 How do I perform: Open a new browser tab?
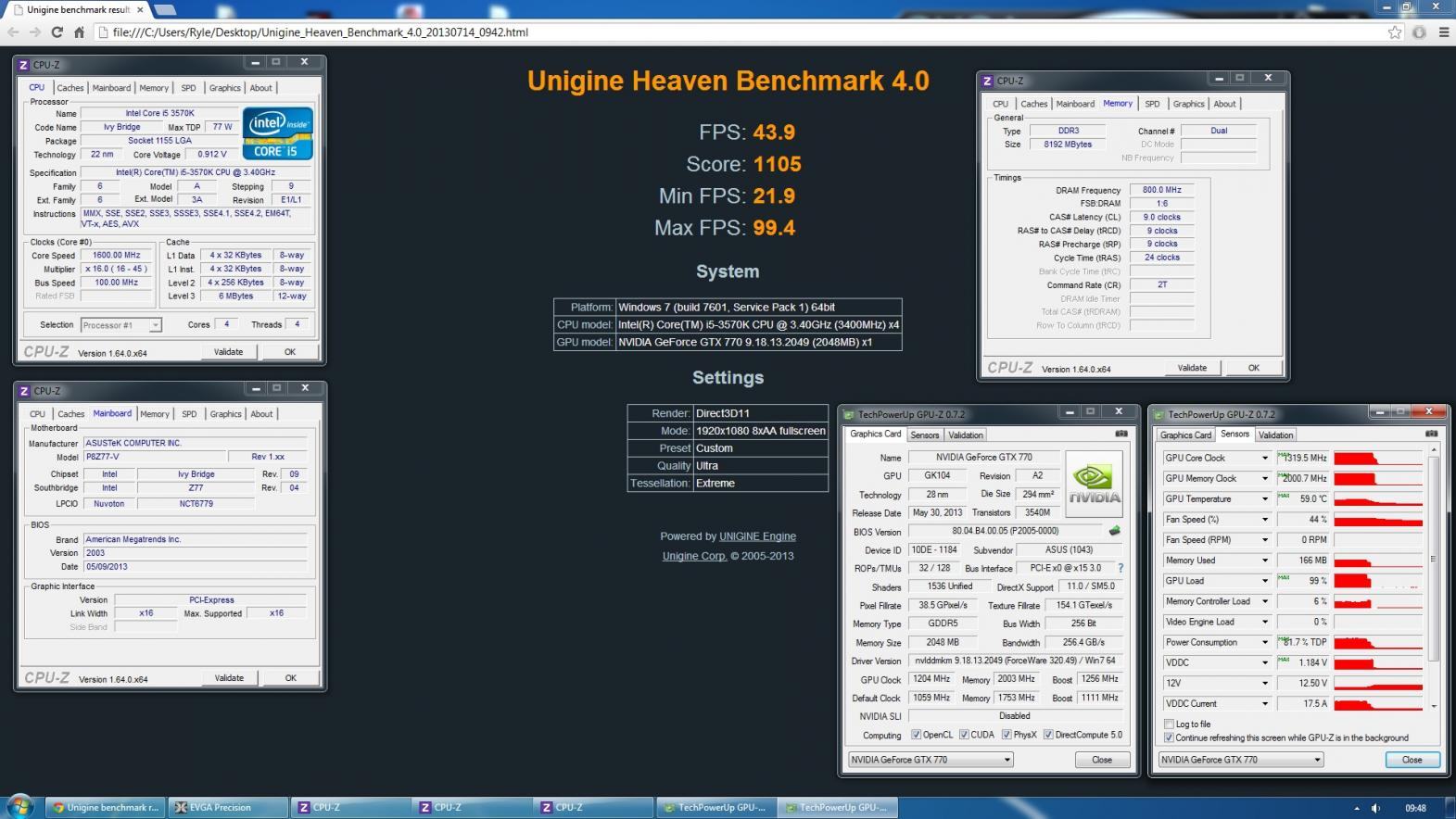165,9
